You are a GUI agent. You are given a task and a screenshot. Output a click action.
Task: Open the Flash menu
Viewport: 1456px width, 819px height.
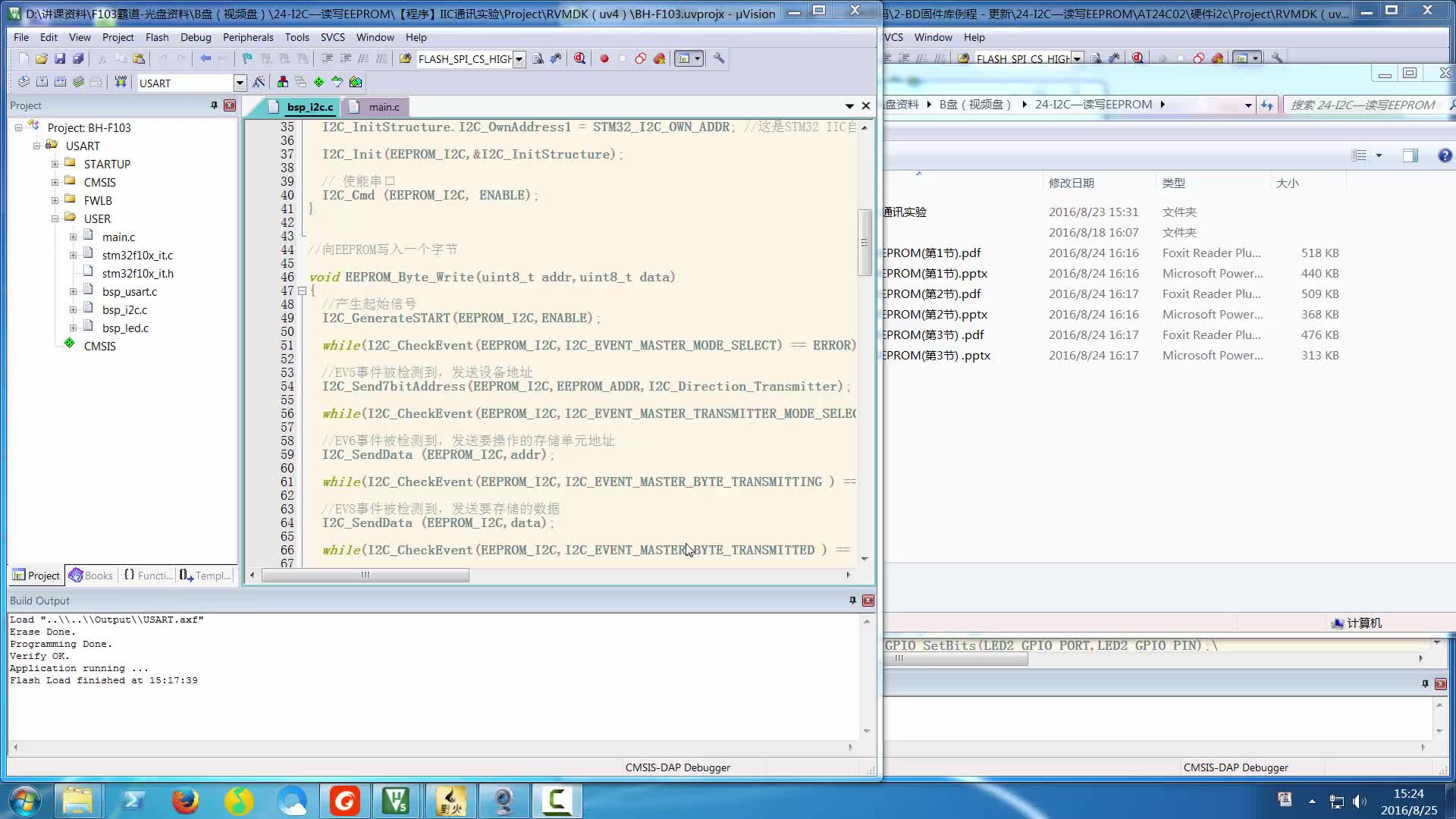(x=157, y=37)
